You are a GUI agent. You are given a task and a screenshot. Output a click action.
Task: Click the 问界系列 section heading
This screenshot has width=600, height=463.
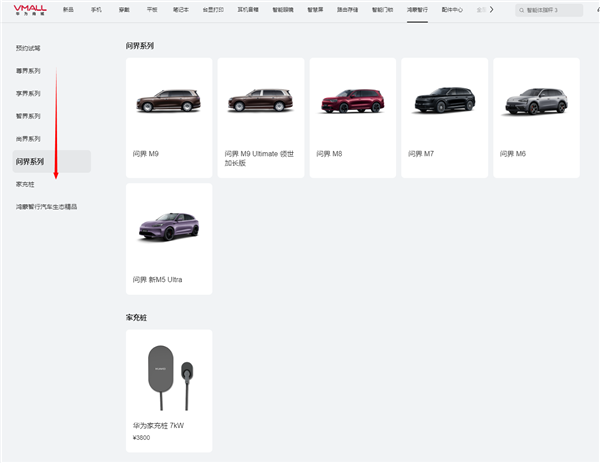pos(140,46)
